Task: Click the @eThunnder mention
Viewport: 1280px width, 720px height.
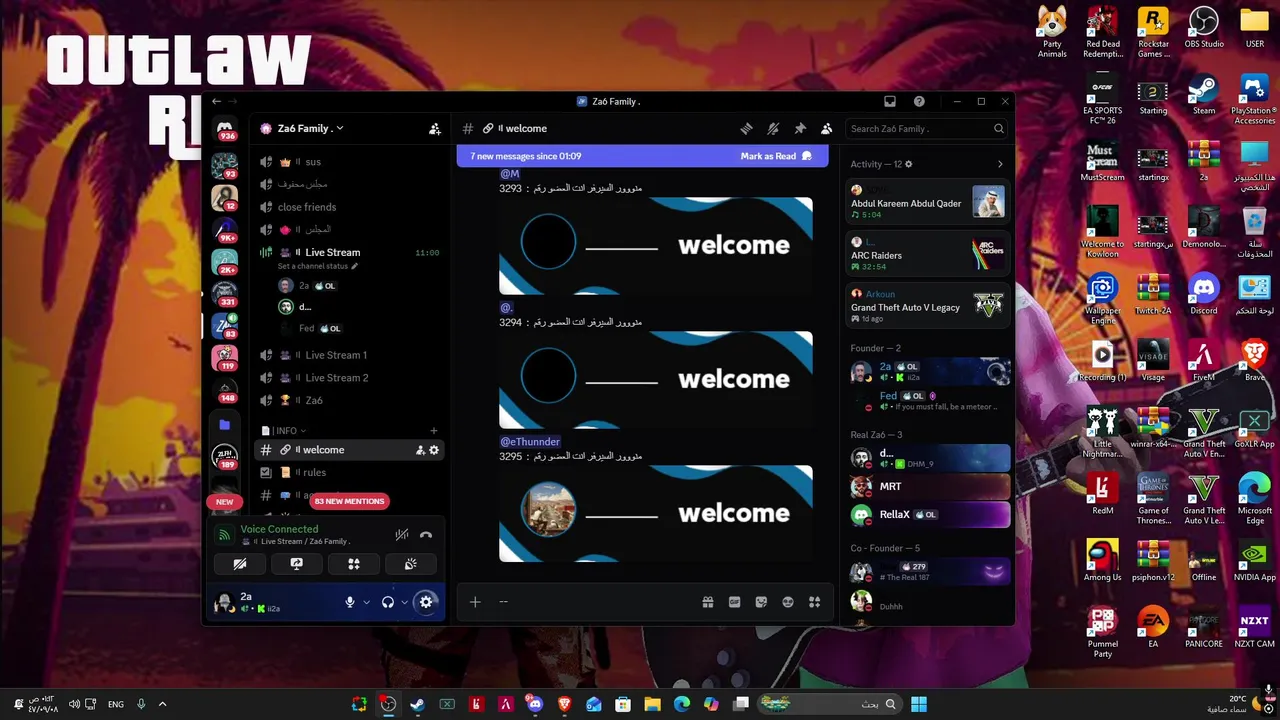Action: point(530,442)
